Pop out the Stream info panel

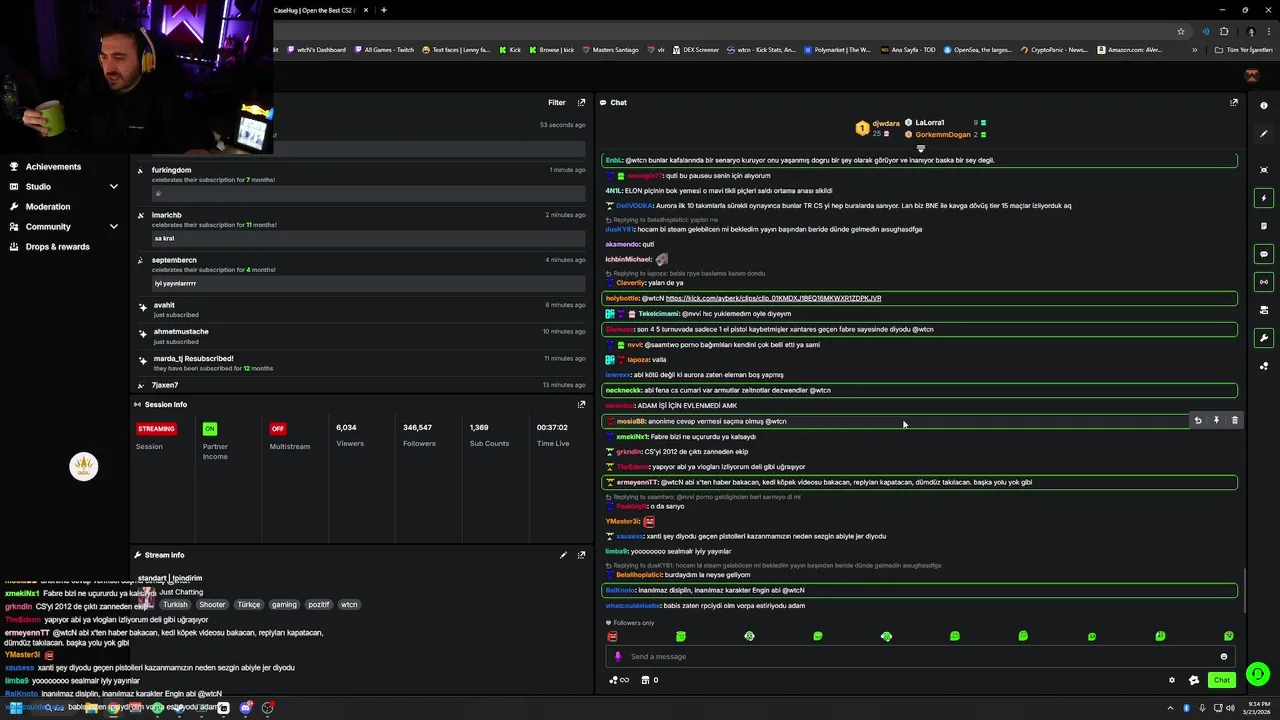click(x=581, y=555)
